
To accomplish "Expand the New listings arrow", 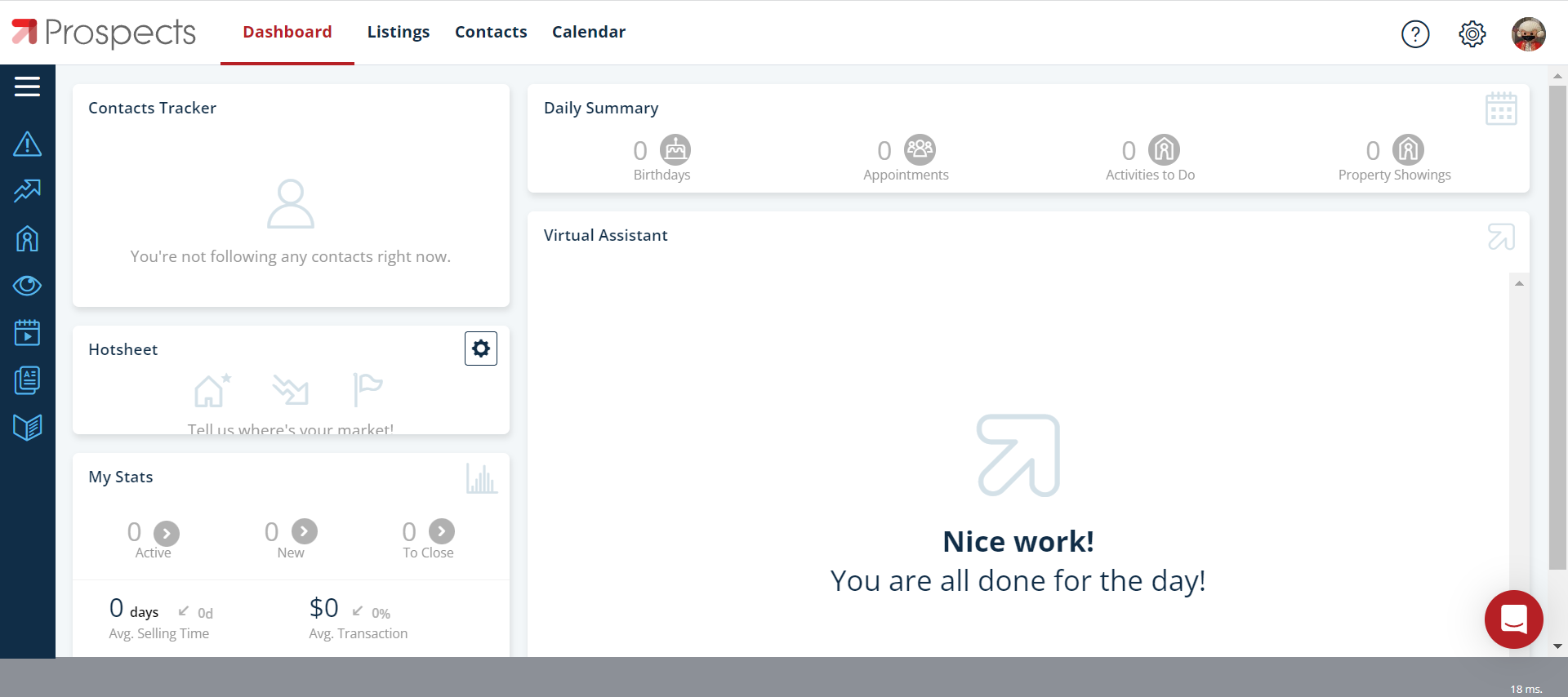I will (305, 531).
